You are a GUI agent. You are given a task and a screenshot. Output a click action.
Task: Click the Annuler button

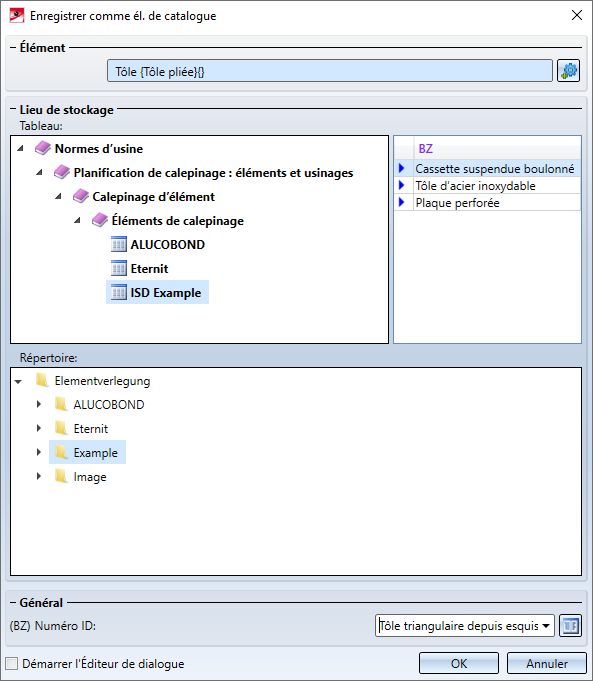[547, 663]
